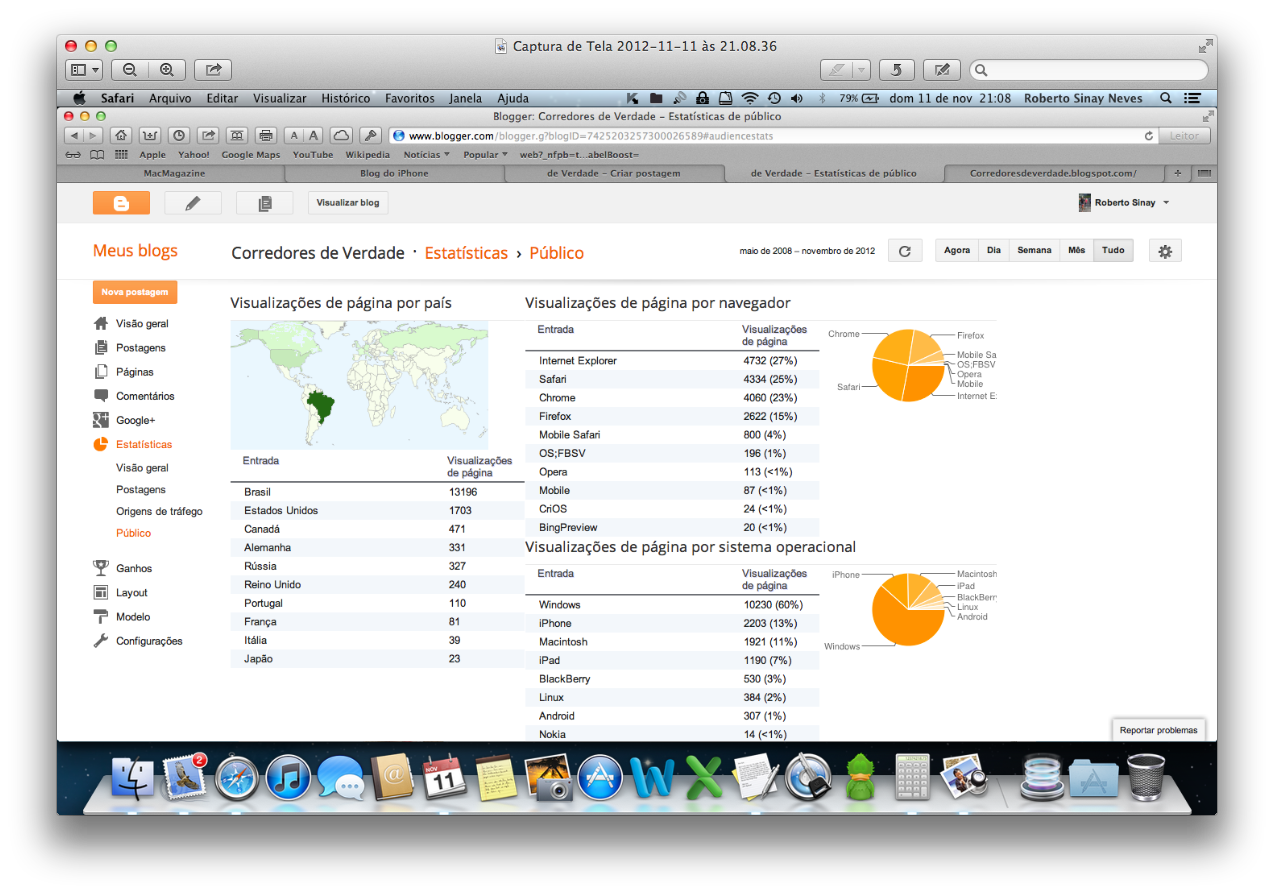This screenshot has width=1274, height=894.
Task: Create post with Blogger pencil icon
Action: tap(193, 203)
